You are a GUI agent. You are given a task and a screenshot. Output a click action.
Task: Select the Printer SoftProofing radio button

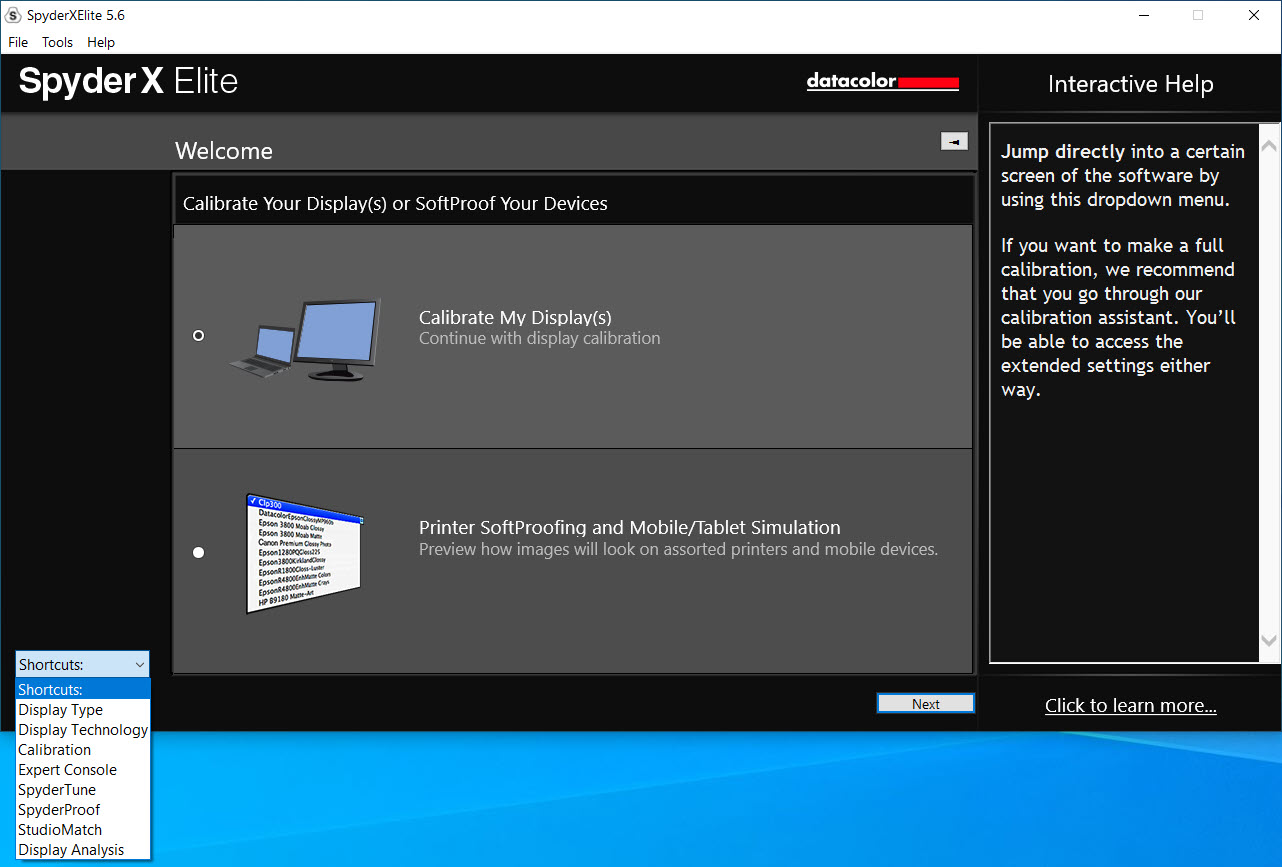pos(198,552)
